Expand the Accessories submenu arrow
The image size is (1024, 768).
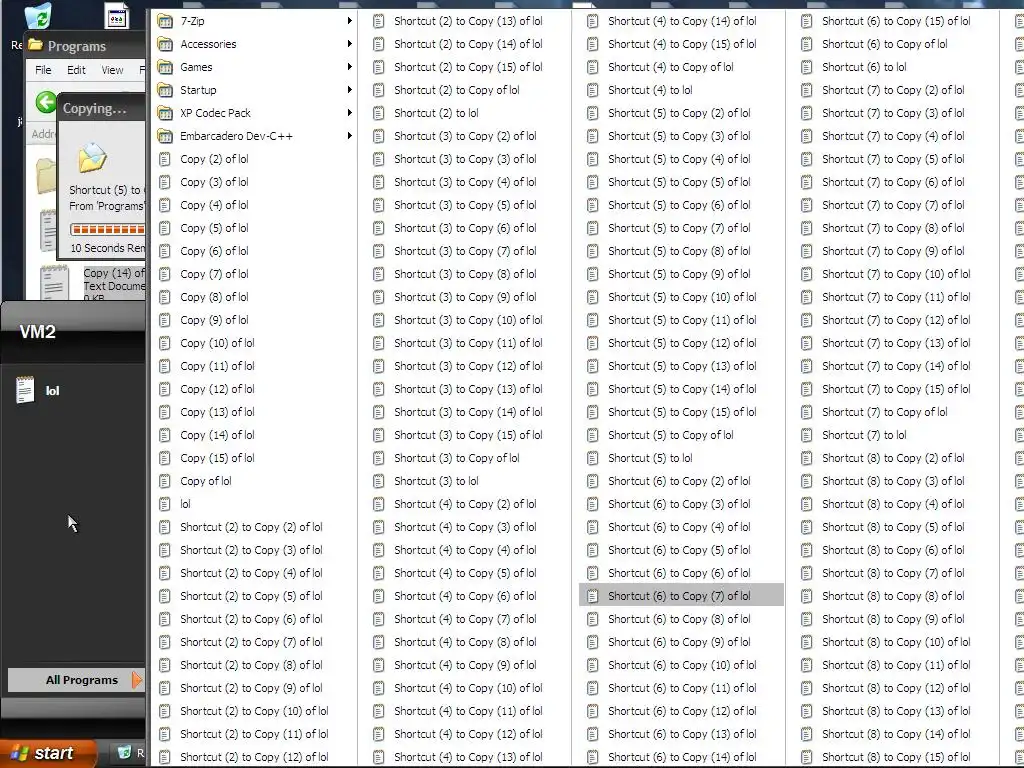pyautogui.click(x=349, y=44)
